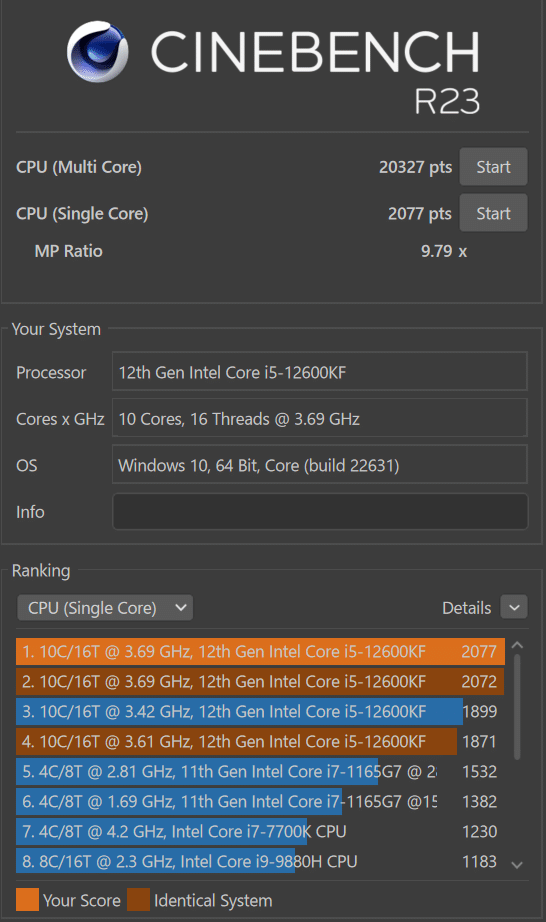Click the orange Your Score legend swatch

[x=28, y=900]
